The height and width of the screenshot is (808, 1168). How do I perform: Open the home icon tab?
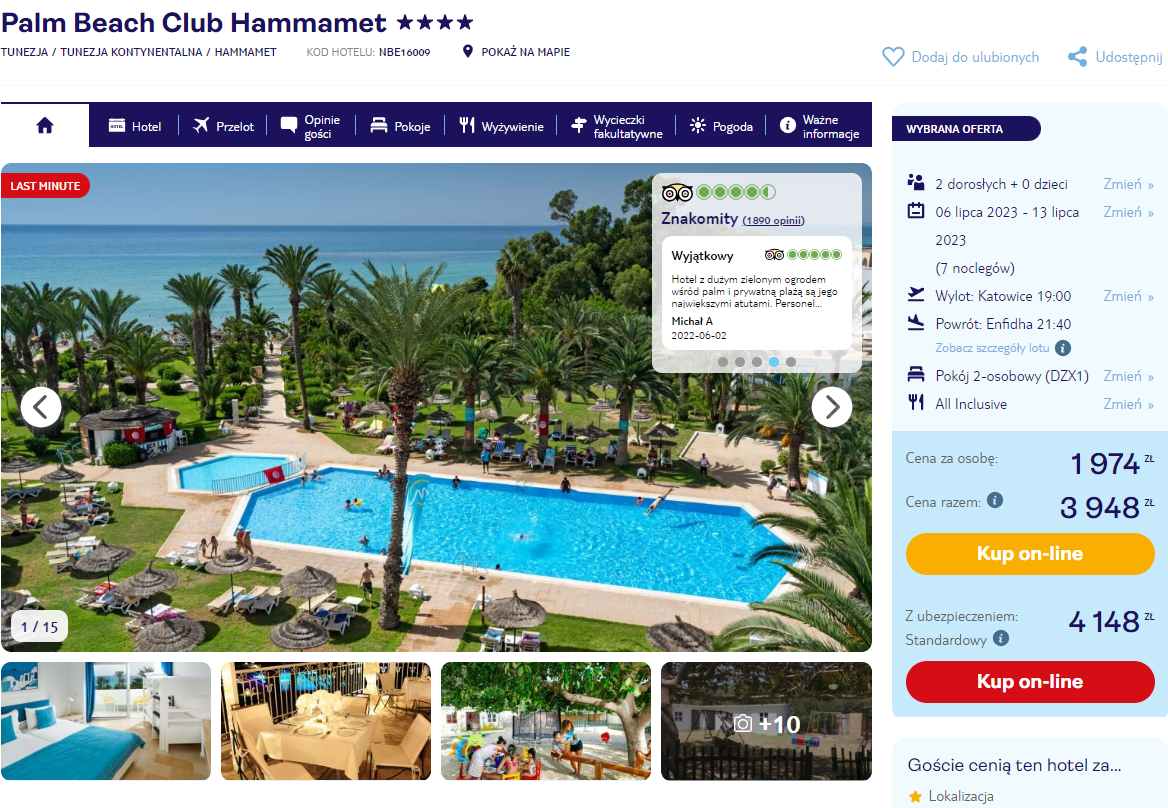click(45, 125)
